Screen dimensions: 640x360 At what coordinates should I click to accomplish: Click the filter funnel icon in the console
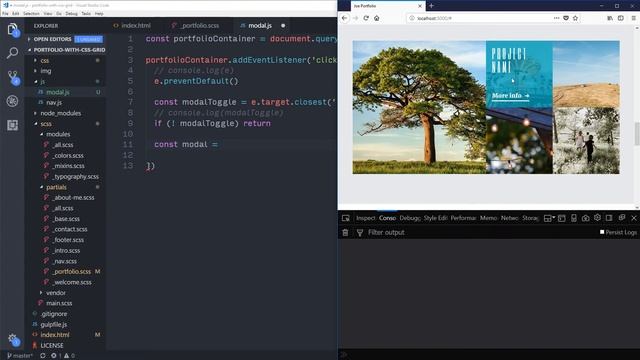click(360, 233)
